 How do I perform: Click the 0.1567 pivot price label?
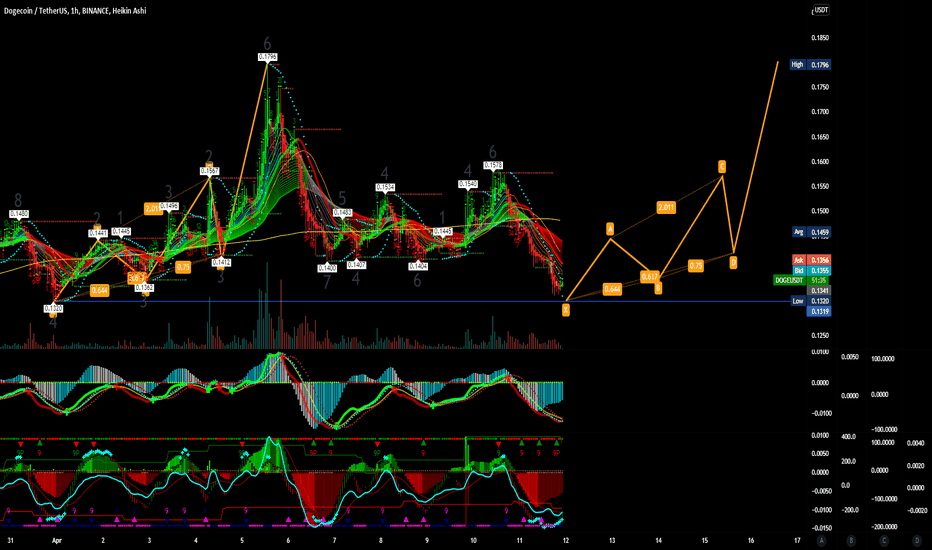click(209, 171)
